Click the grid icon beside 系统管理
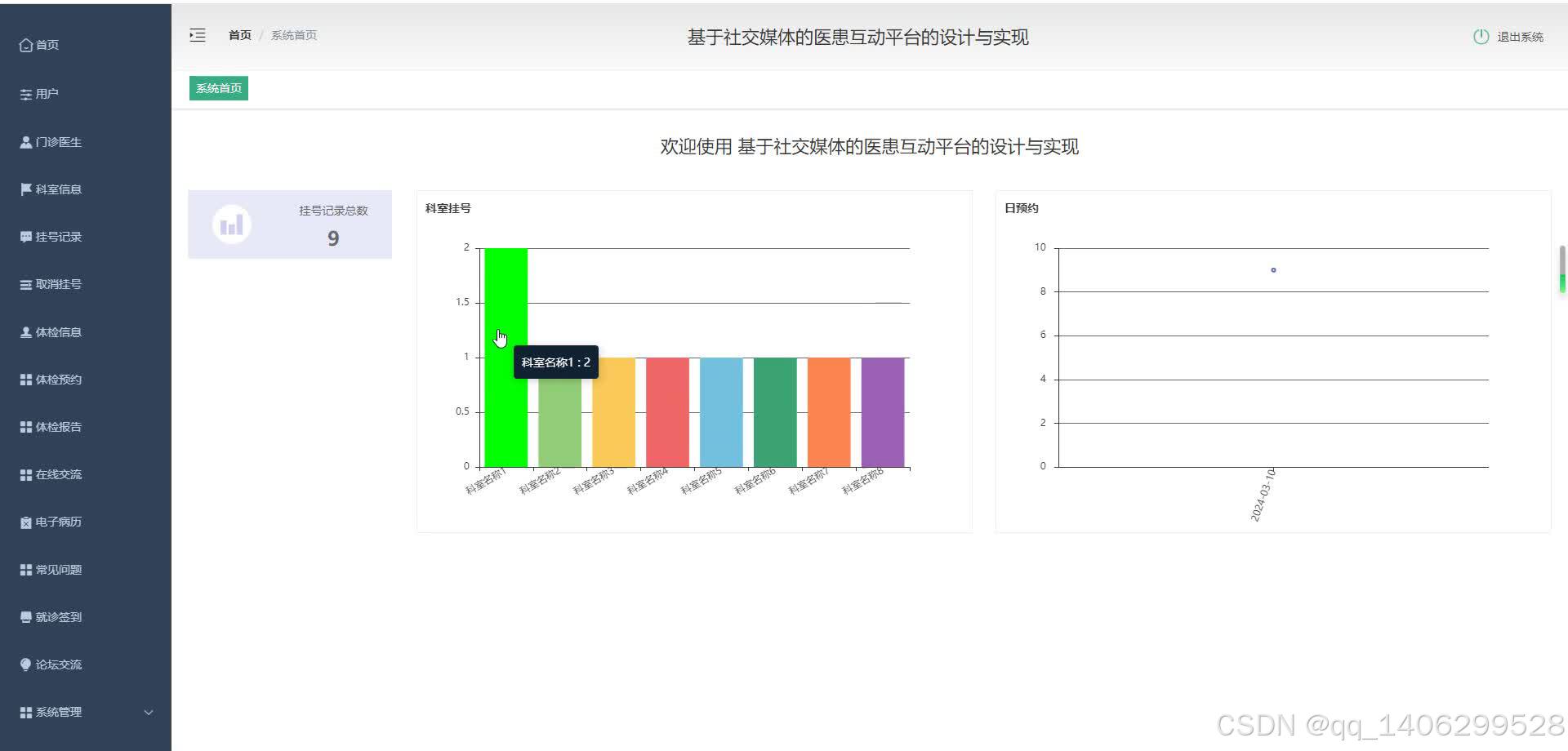Image resolution: width=1568 pixels, height=751 pixels. coord(26,713)
